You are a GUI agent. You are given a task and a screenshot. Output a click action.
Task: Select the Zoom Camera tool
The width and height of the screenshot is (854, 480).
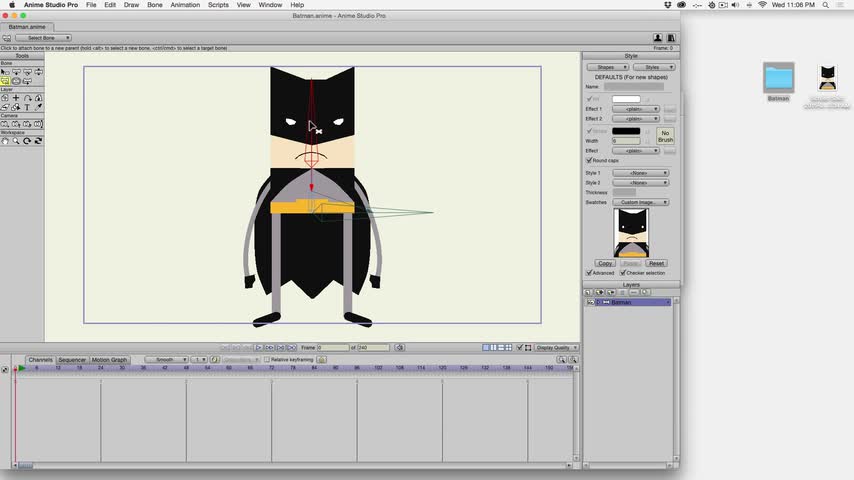coord(16,124)
